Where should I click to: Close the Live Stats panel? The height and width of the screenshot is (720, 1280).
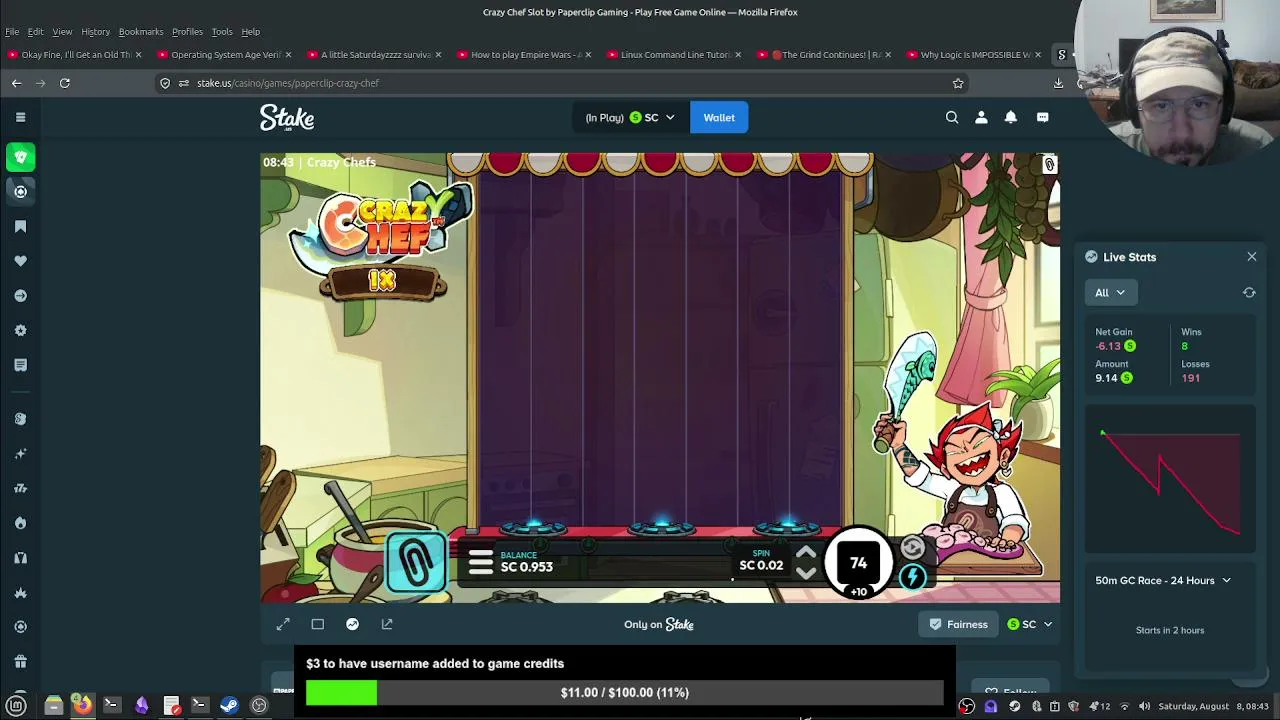1252,257
